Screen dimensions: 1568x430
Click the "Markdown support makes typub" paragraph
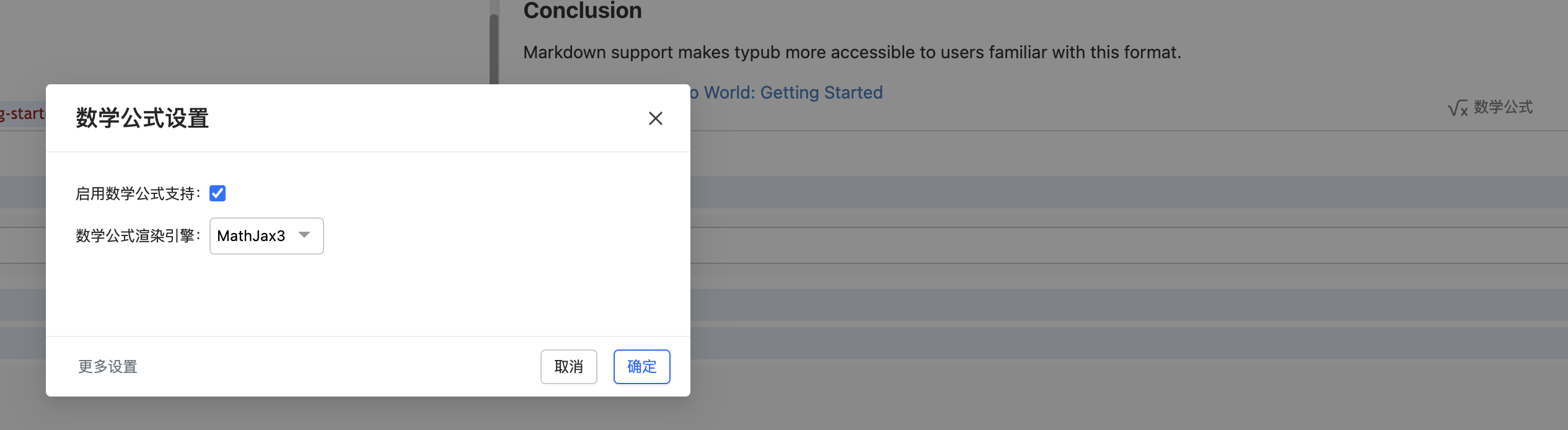(x=852, y=53)
